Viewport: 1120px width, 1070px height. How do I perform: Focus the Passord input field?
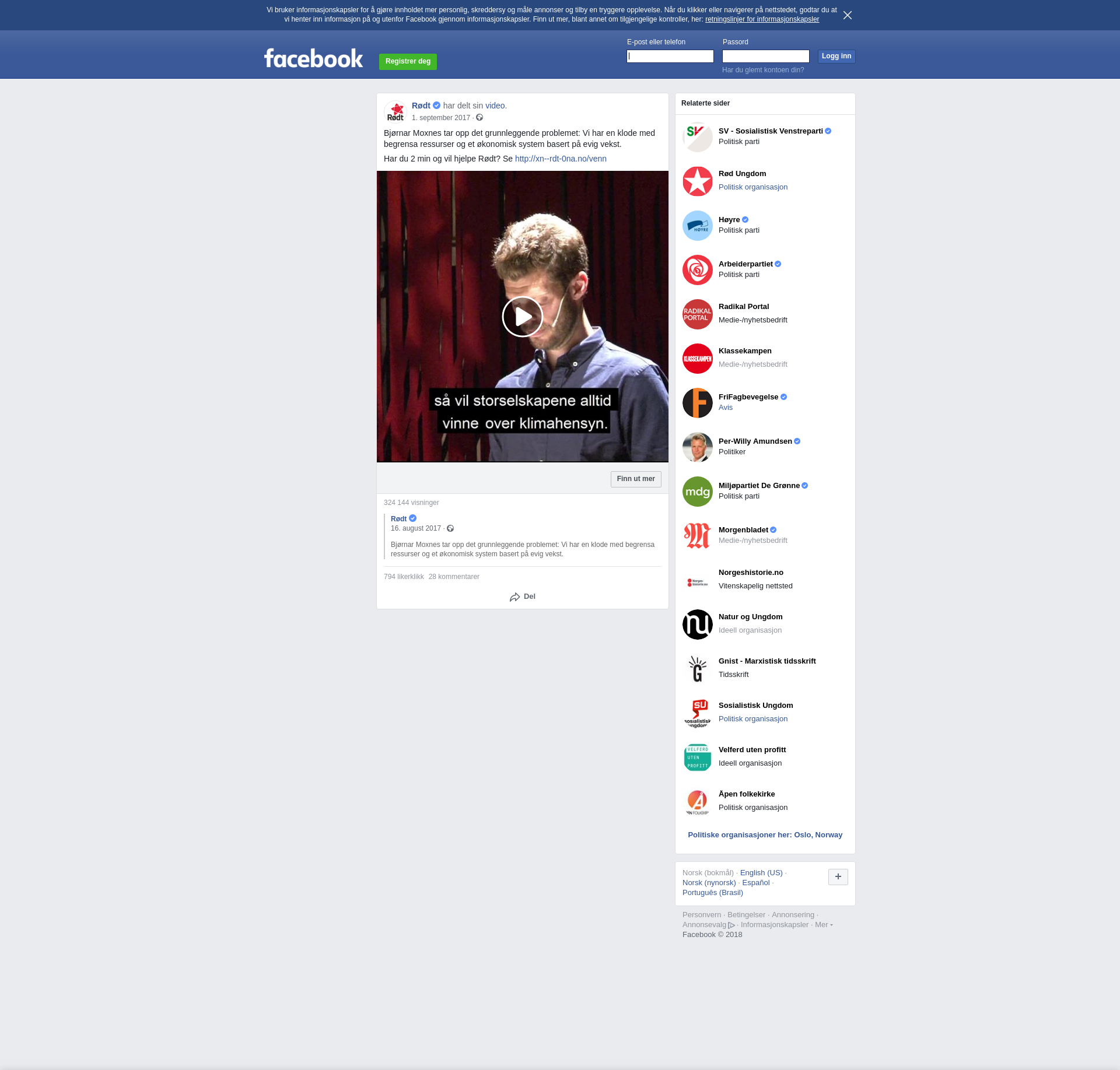766,56
